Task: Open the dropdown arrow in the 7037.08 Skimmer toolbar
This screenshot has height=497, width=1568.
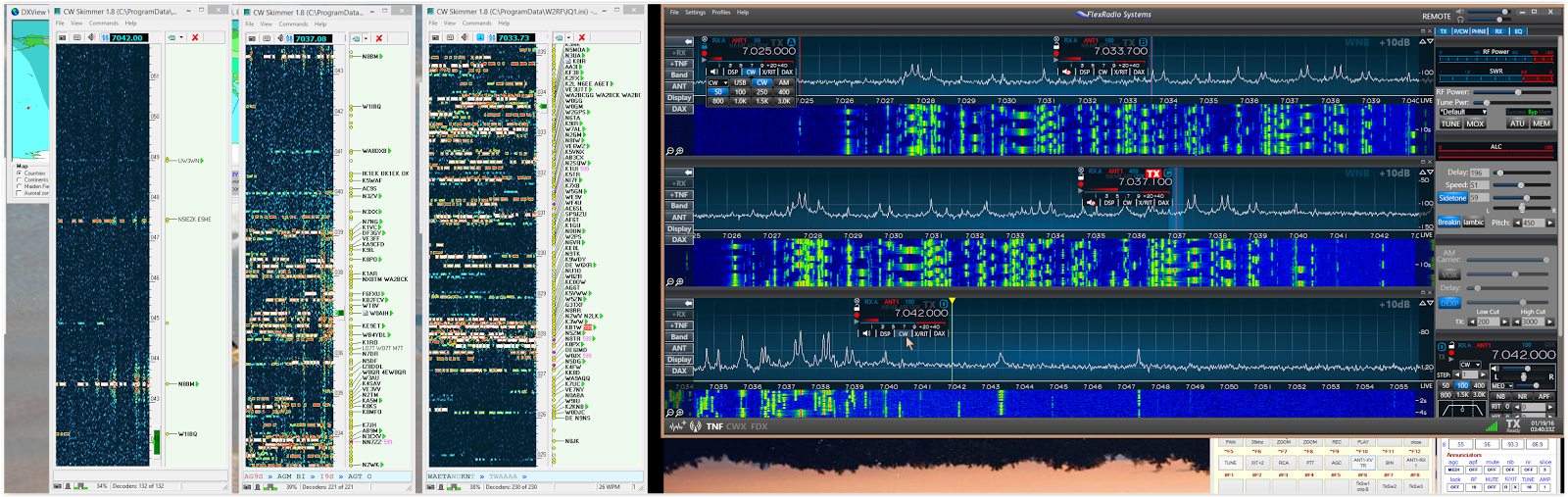Action: click(367, 38)
